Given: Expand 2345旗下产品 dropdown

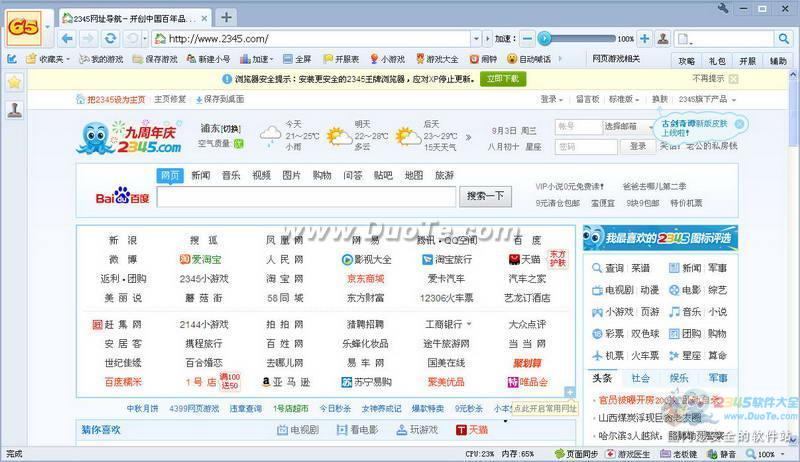Looking at the screenshot, I should 707,99.
